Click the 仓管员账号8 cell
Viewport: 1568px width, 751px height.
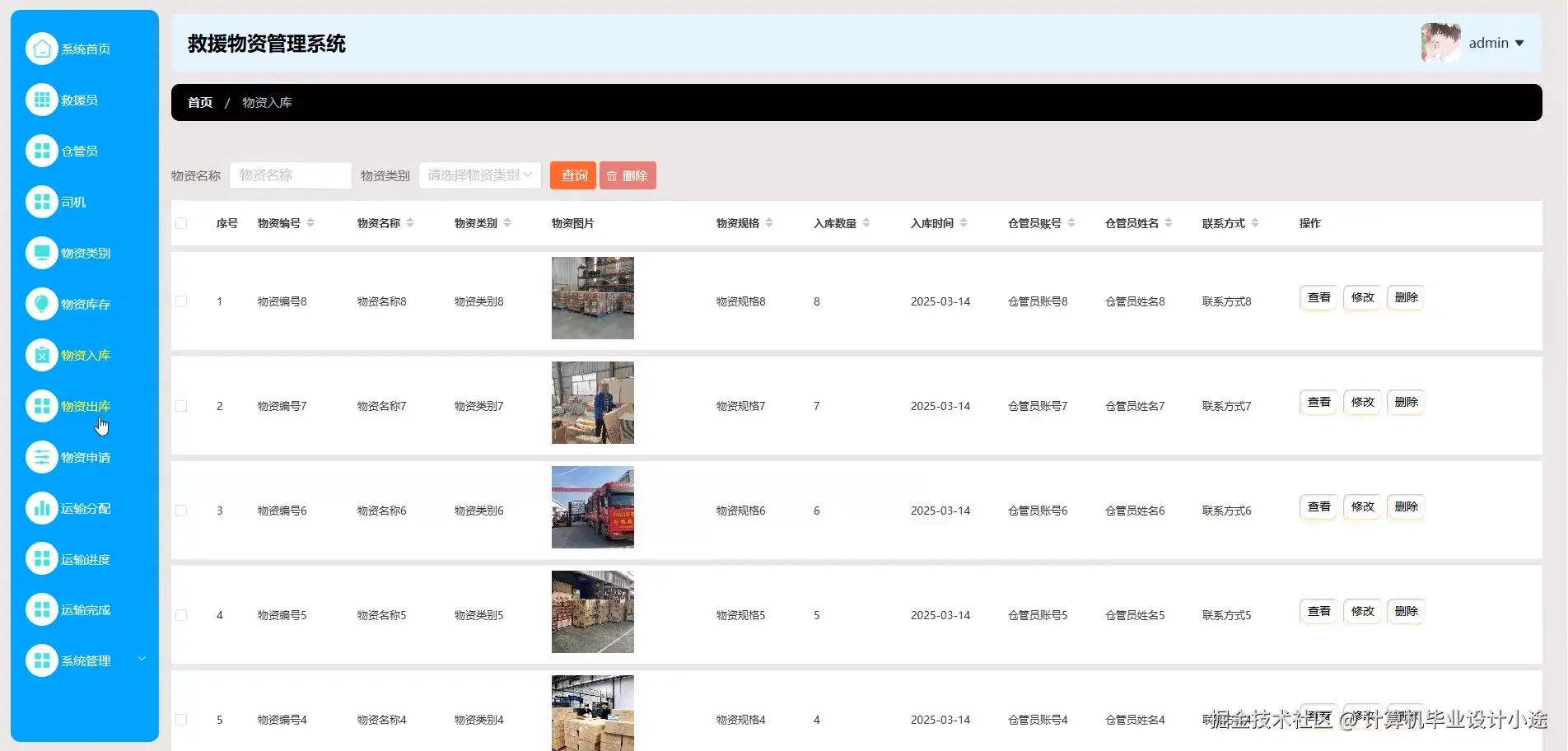[1038, 301]
